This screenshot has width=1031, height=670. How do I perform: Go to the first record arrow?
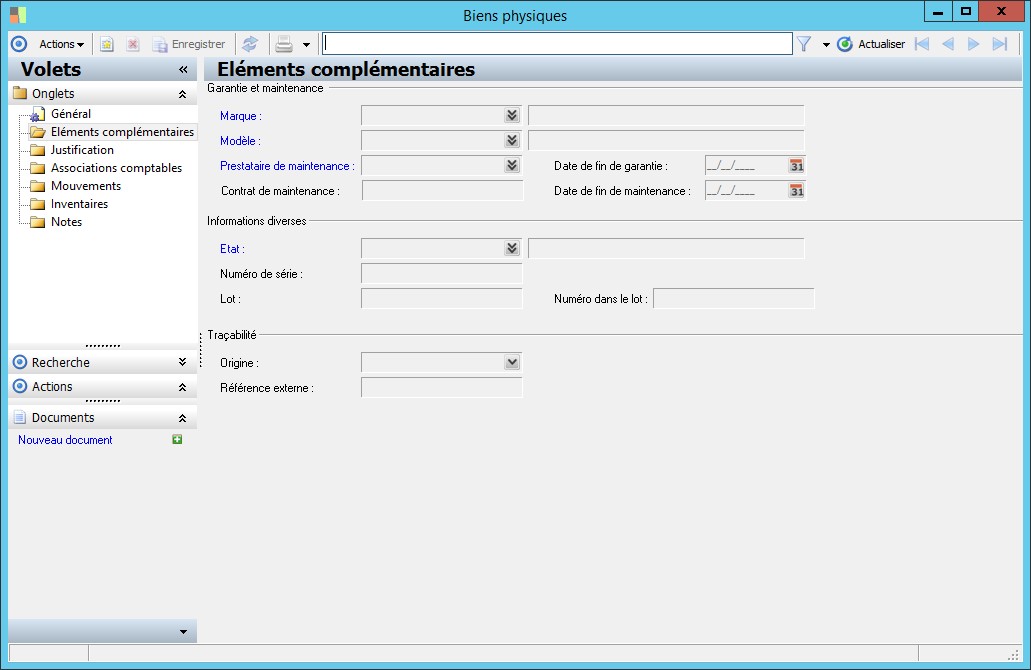tap(922, 44)
